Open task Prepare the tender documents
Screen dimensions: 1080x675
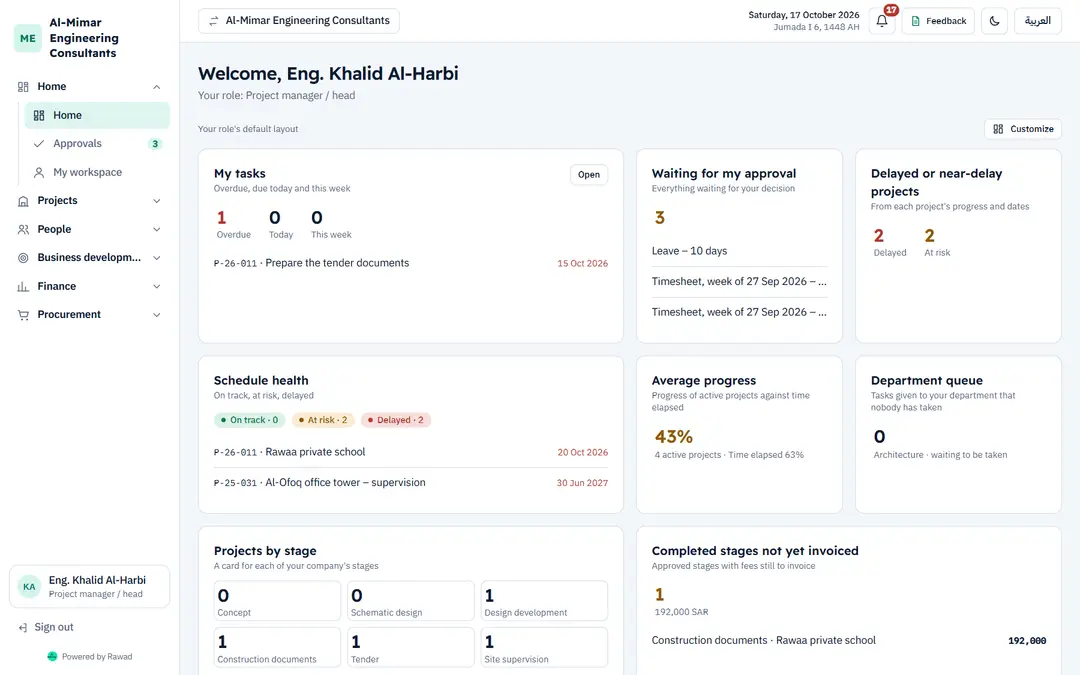coord(411,263)
